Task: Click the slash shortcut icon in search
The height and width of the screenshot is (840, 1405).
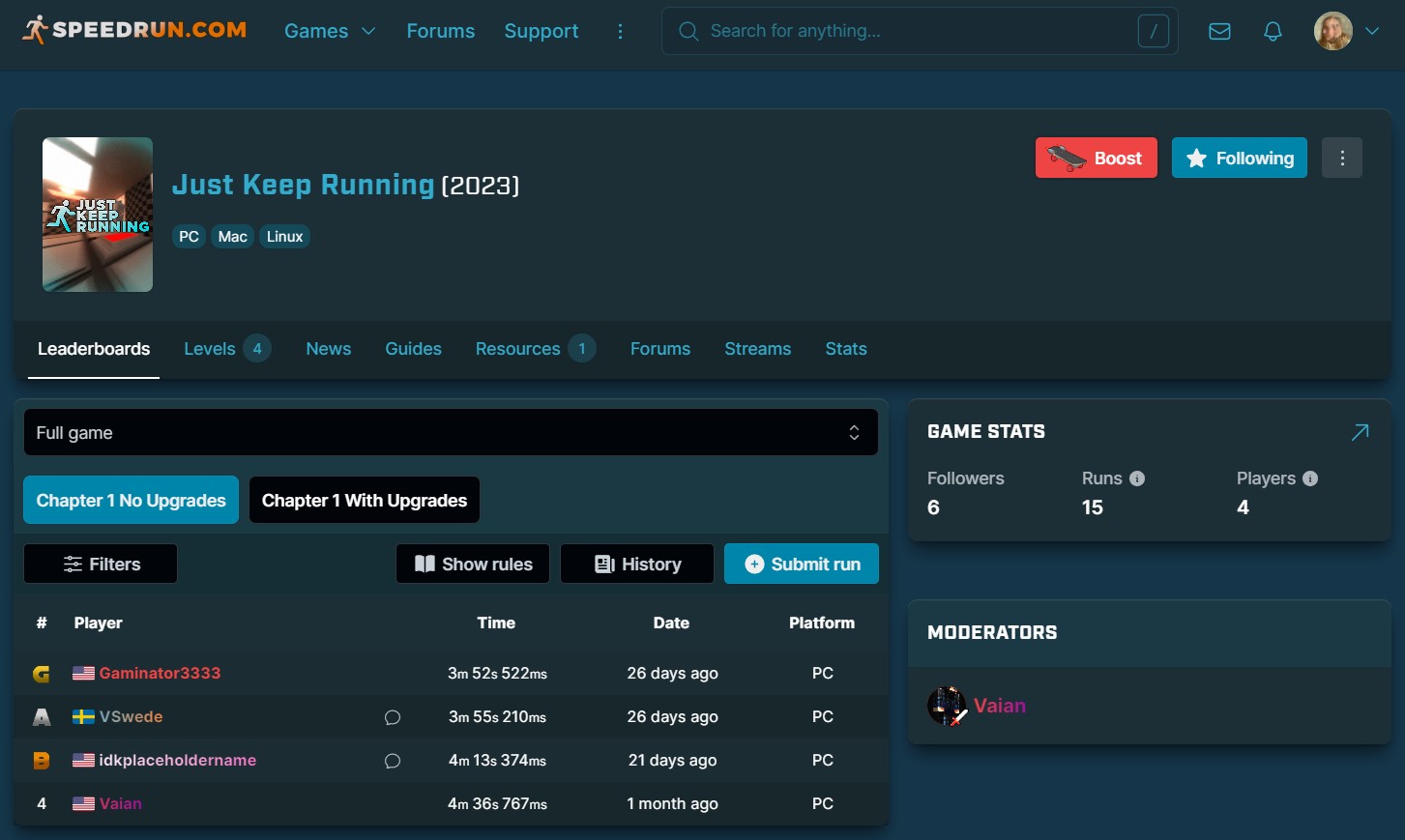Action: (x=1153, y=31)
